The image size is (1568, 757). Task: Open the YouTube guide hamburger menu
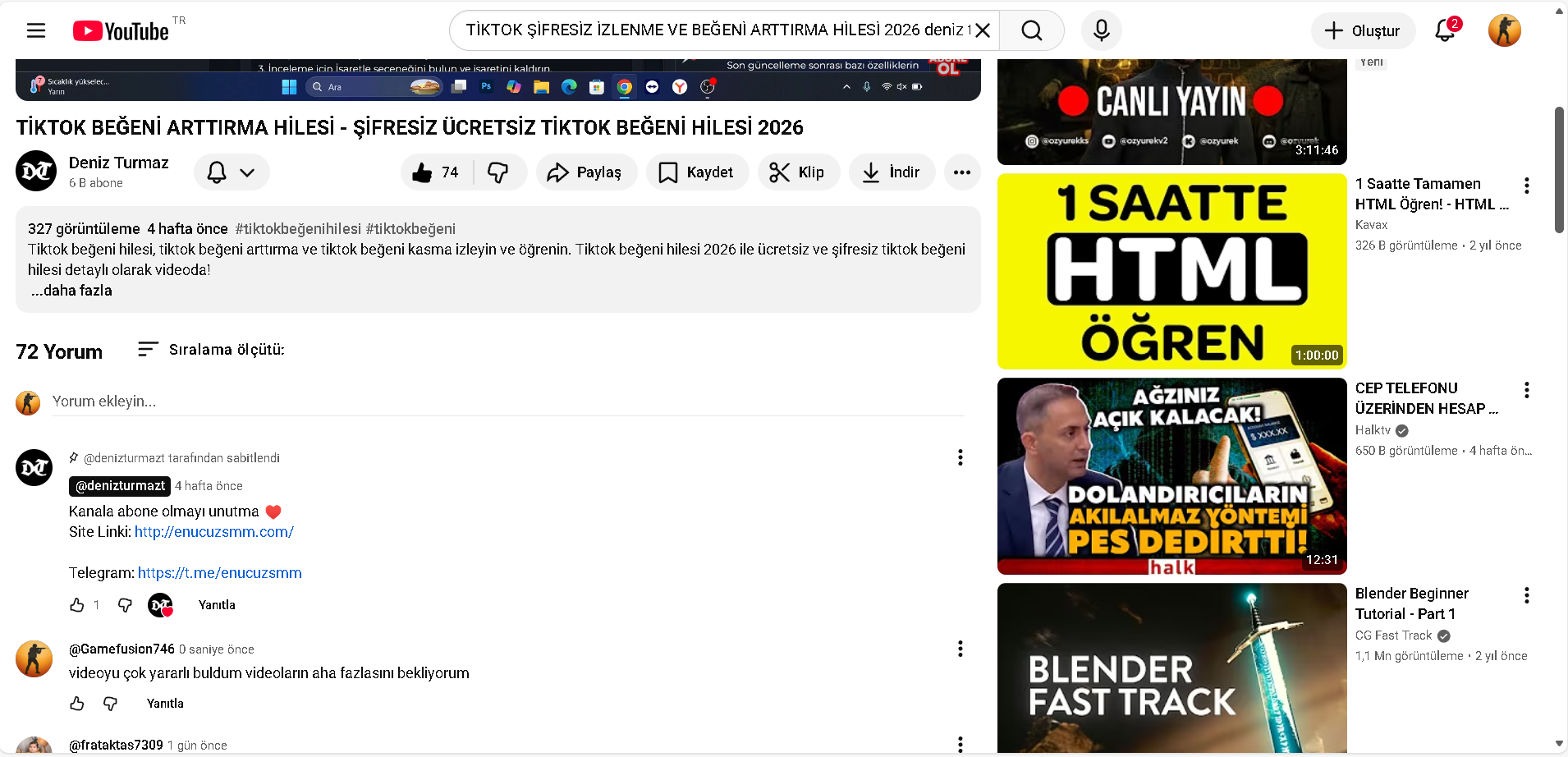pyautogui.click(x=36, y=31)
